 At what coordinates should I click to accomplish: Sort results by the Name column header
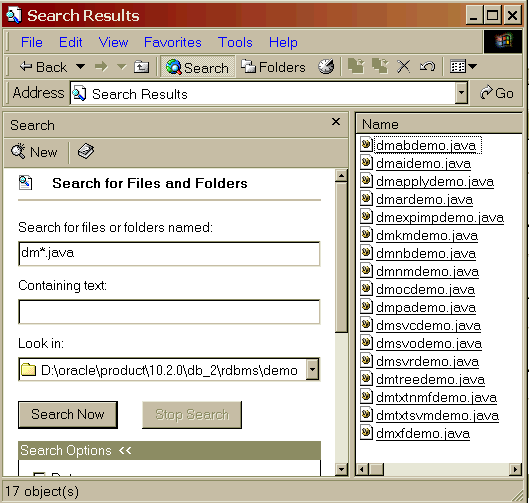tap(439, 124)
